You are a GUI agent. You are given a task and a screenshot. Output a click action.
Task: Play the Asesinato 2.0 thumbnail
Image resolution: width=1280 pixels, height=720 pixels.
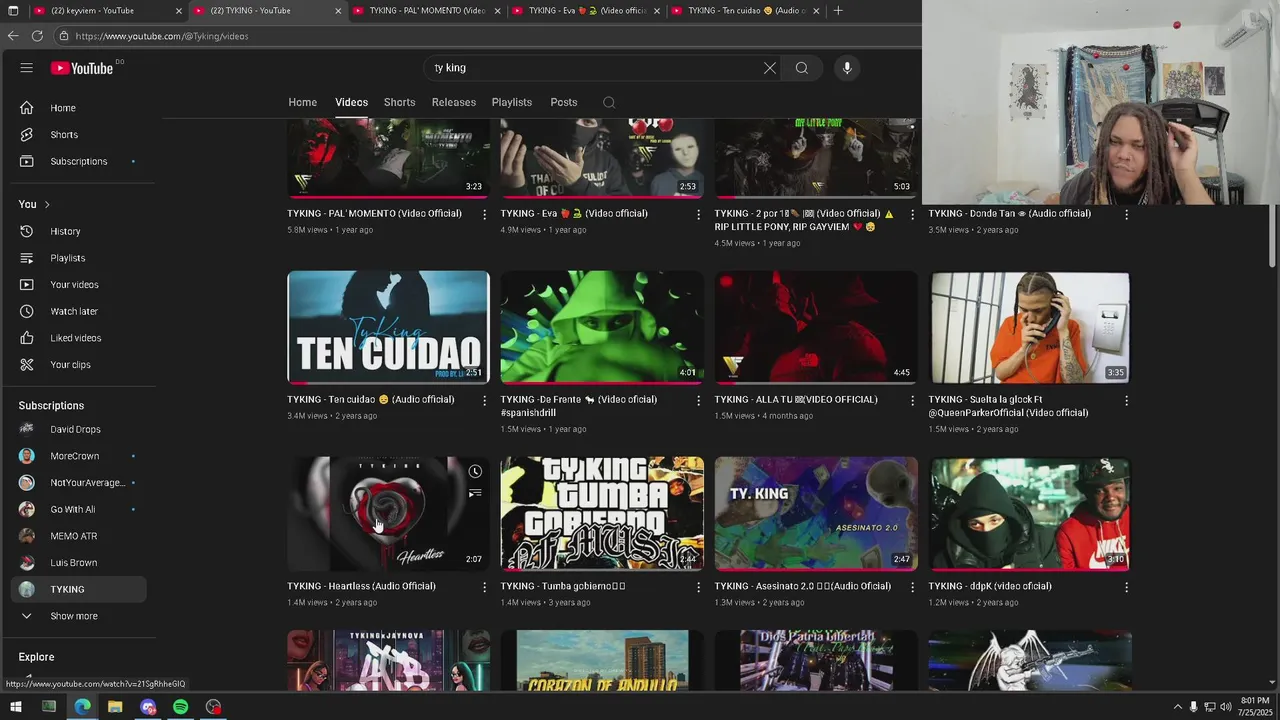816,514
